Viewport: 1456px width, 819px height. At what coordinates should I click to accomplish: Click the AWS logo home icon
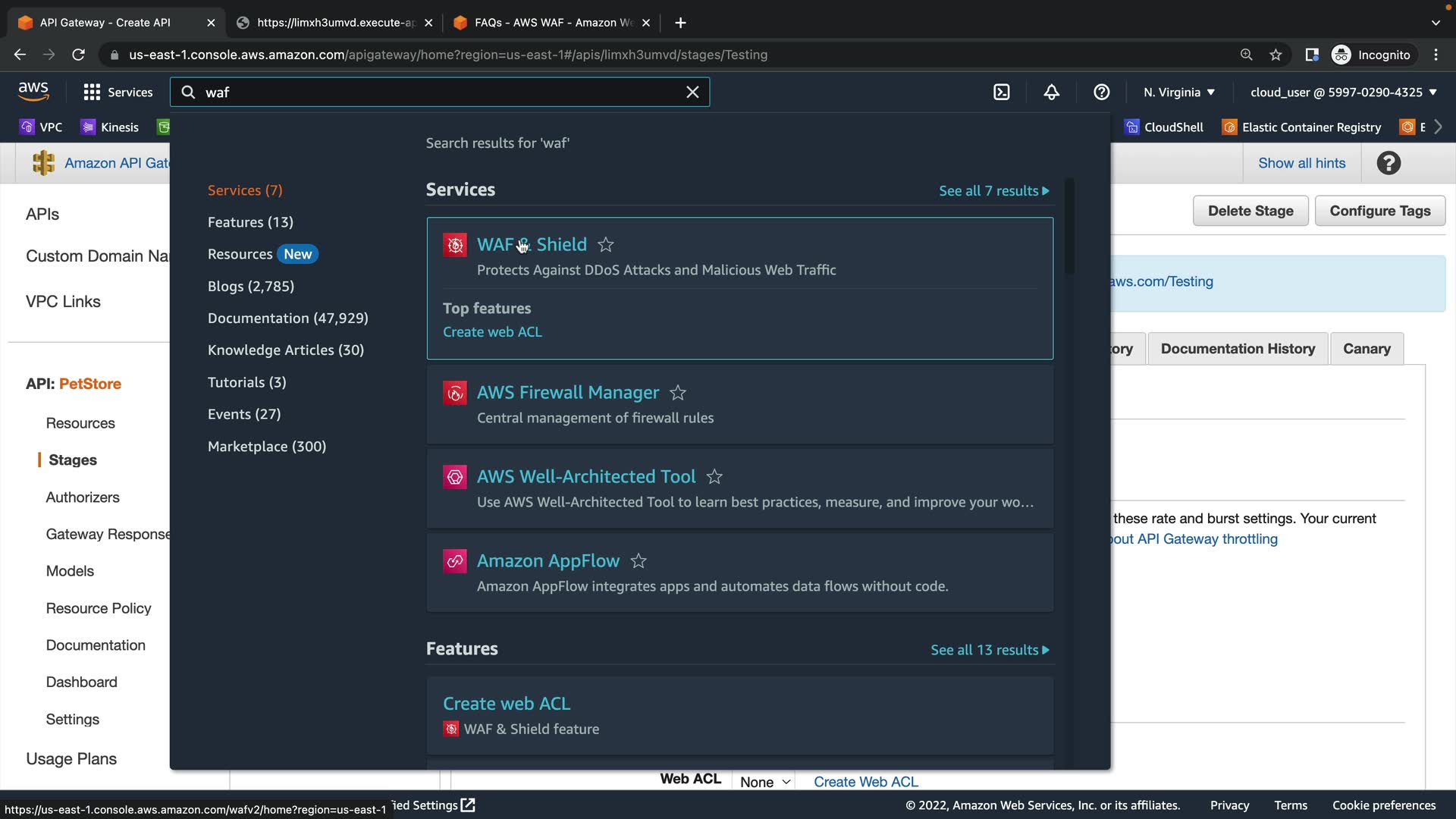(x=33, y=92)
